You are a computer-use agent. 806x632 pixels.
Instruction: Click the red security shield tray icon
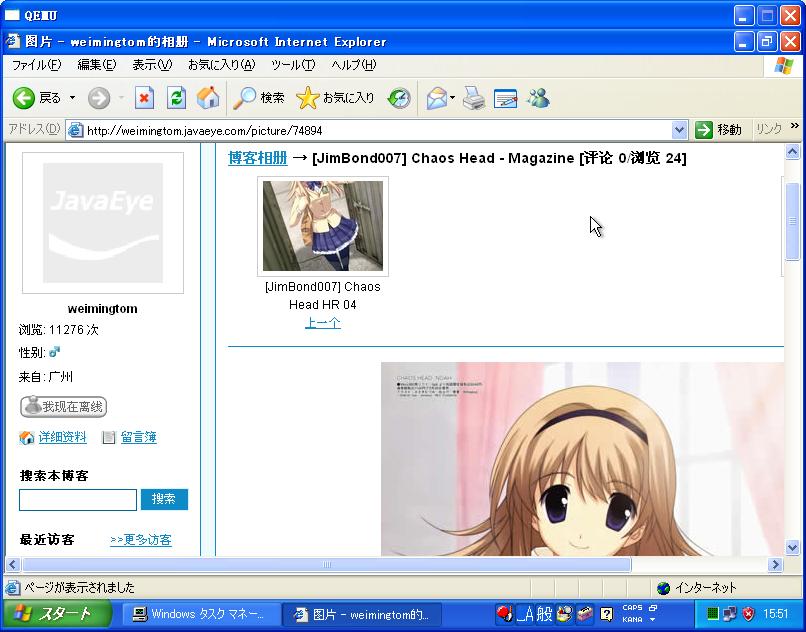[x=748, y=613]
